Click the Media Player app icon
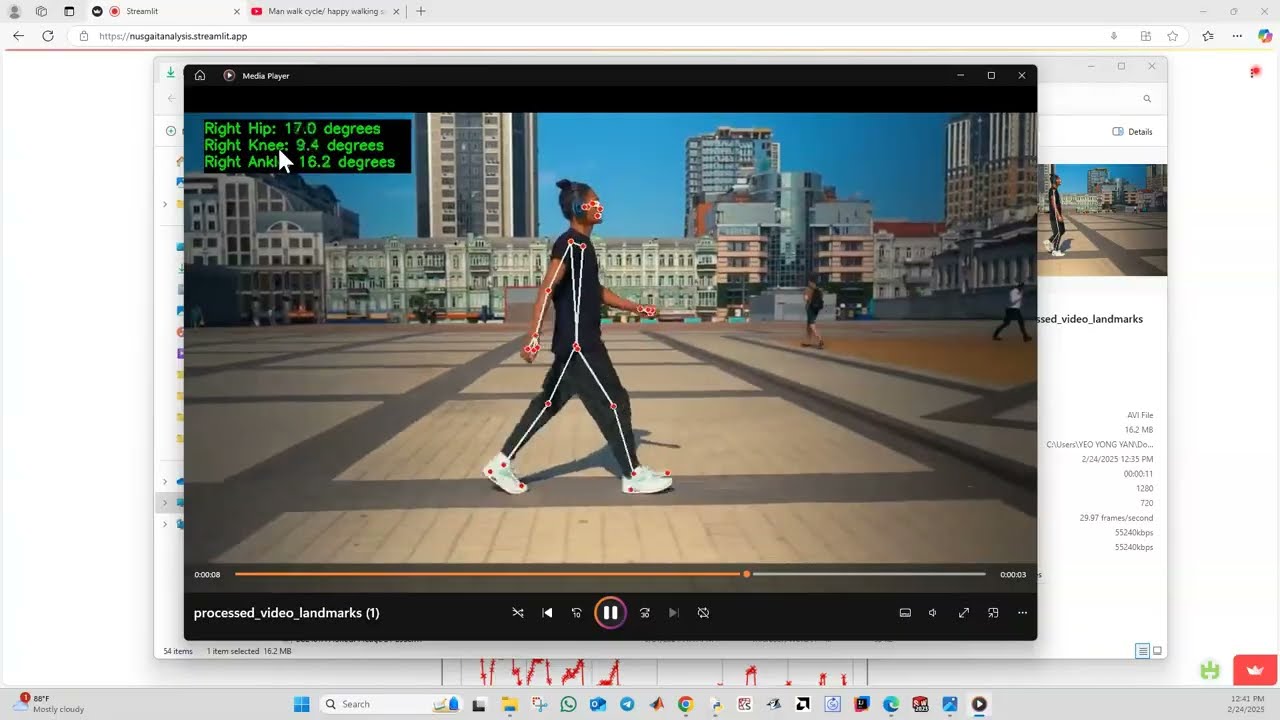The height and width of the screenshot is (720, 1280). point(229,75)
